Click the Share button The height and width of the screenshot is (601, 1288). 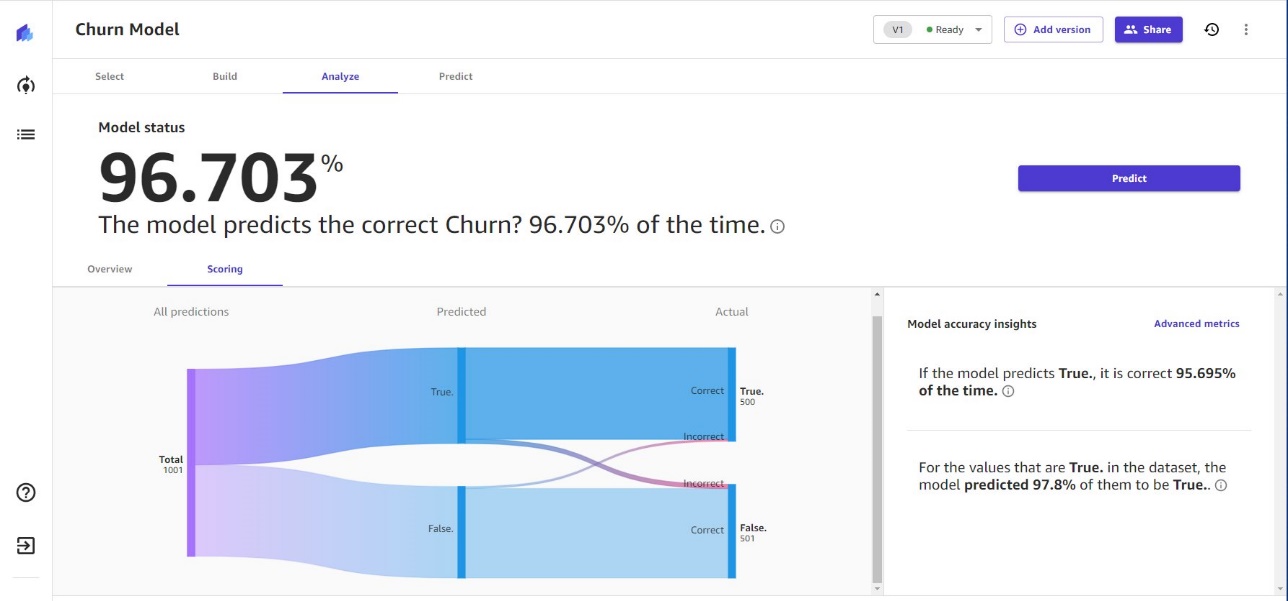[1148, 30]
